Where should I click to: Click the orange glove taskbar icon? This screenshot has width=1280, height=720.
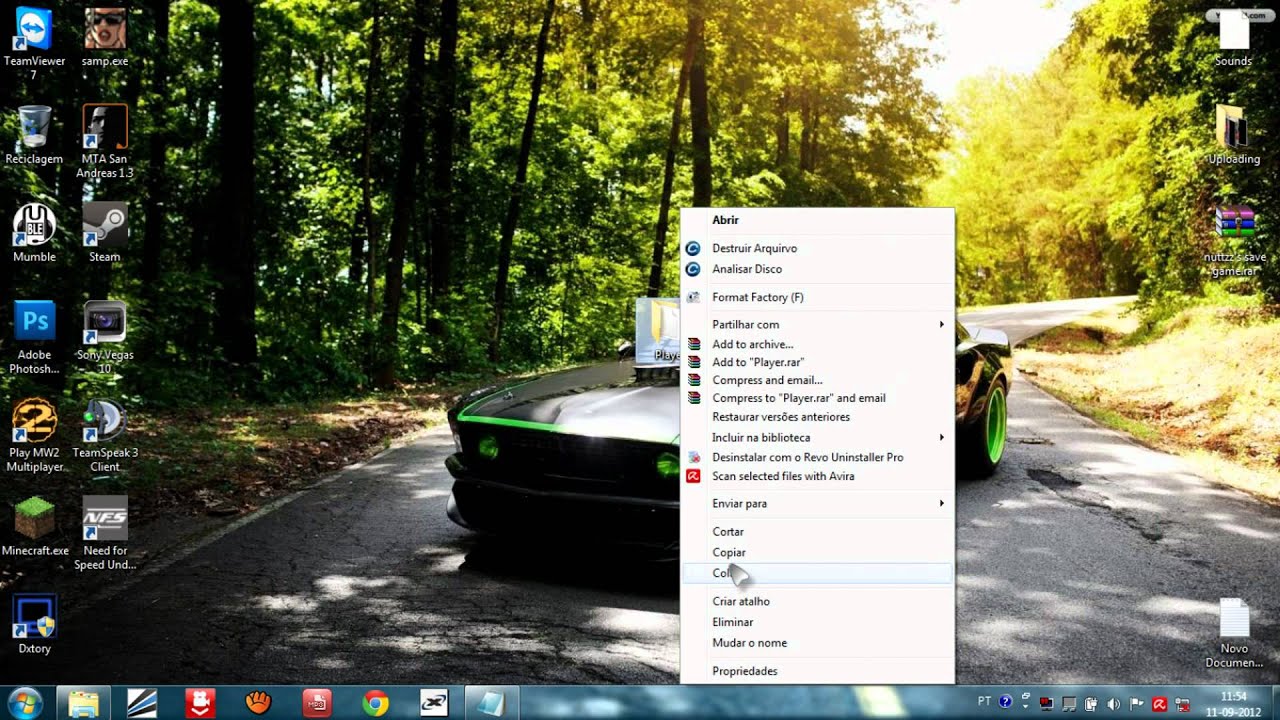tap(259, 703)
